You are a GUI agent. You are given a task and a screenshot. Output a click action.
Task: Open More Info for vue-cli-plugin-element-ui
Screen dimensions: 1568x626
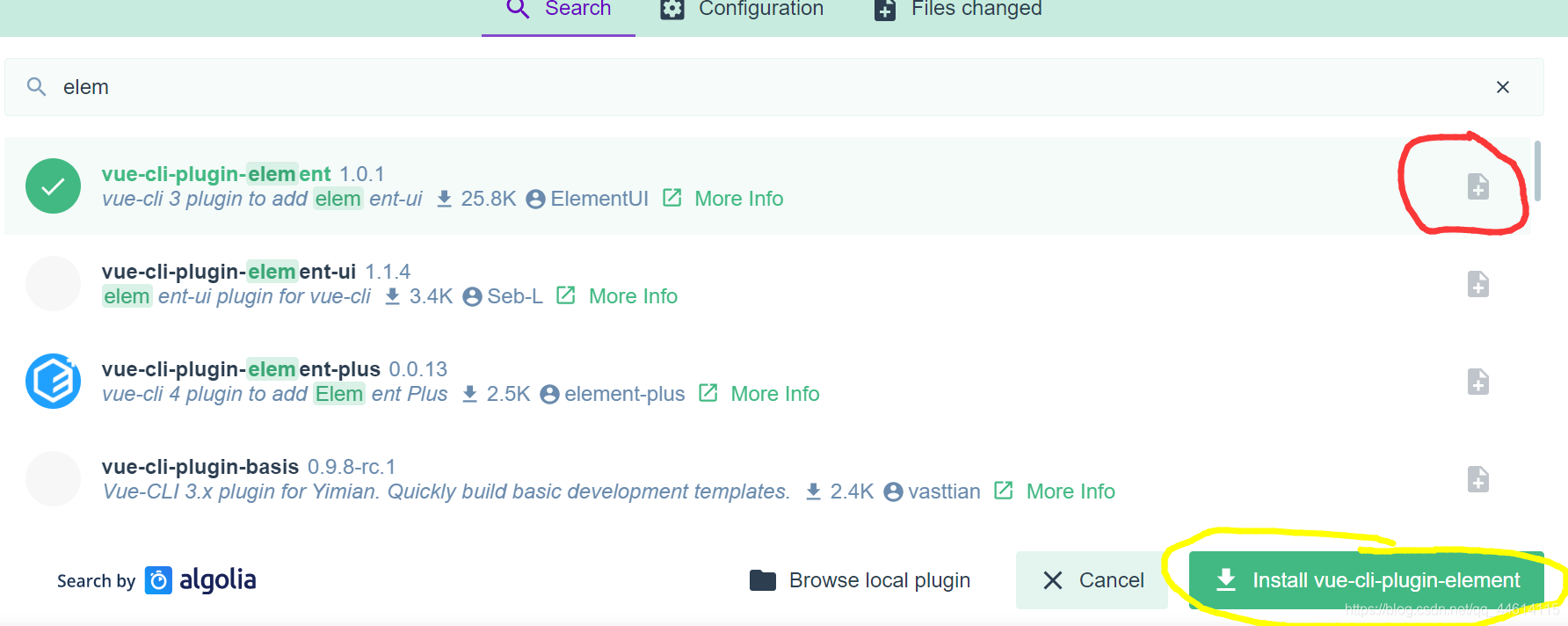[x=633, y=296]
